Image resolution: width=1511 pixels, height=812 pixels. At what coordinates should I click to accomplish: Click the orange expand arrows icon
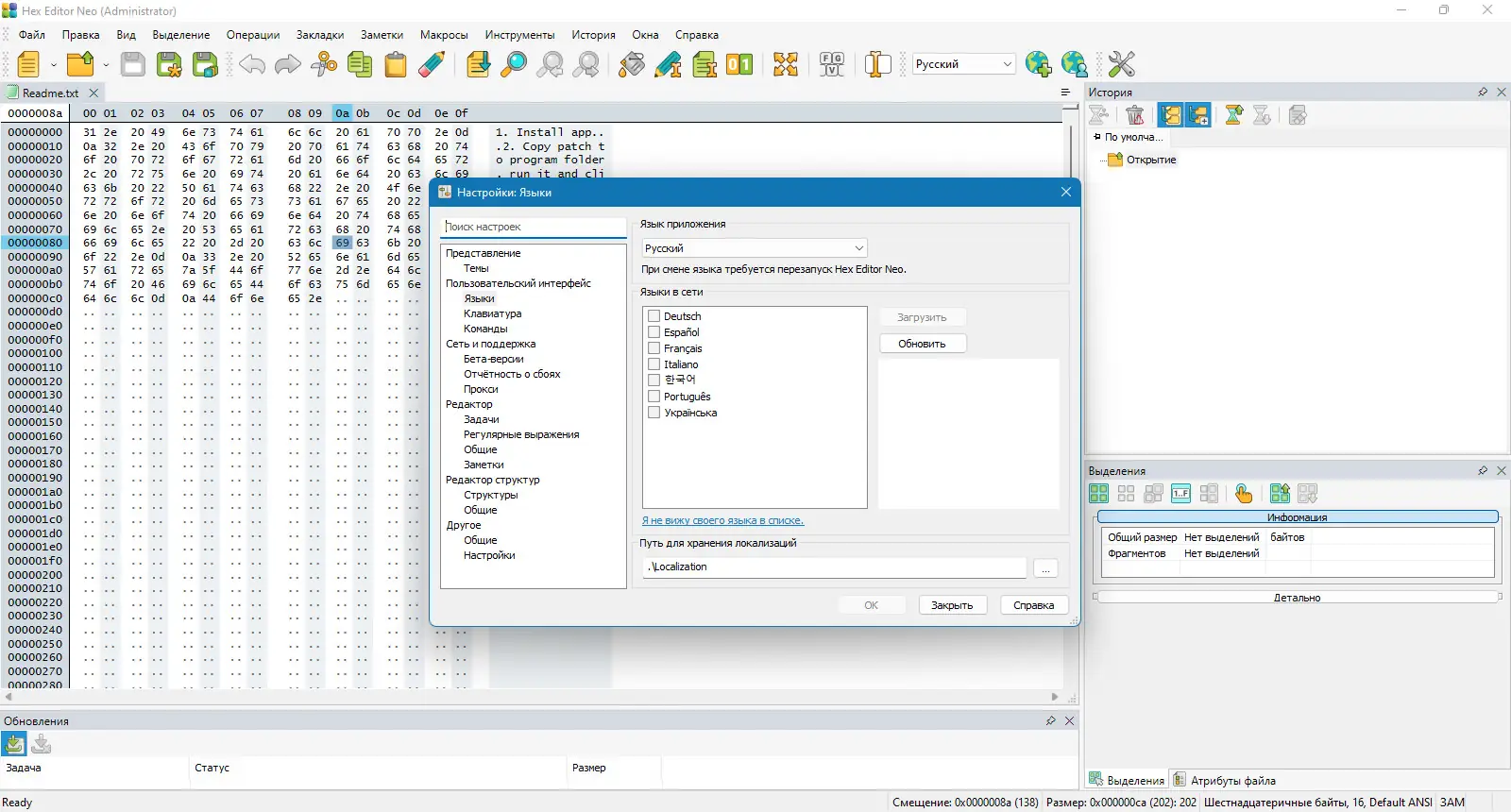click(x=786, y=64)
